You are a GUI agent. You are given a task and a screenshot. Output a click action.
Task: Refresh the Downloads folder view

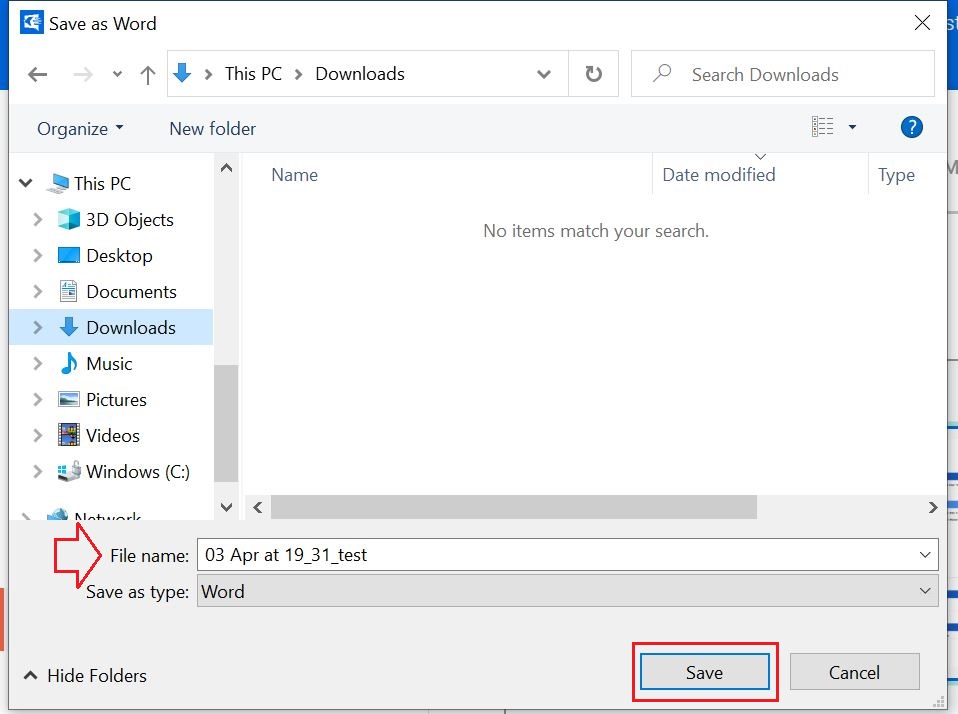click(593, 74)
